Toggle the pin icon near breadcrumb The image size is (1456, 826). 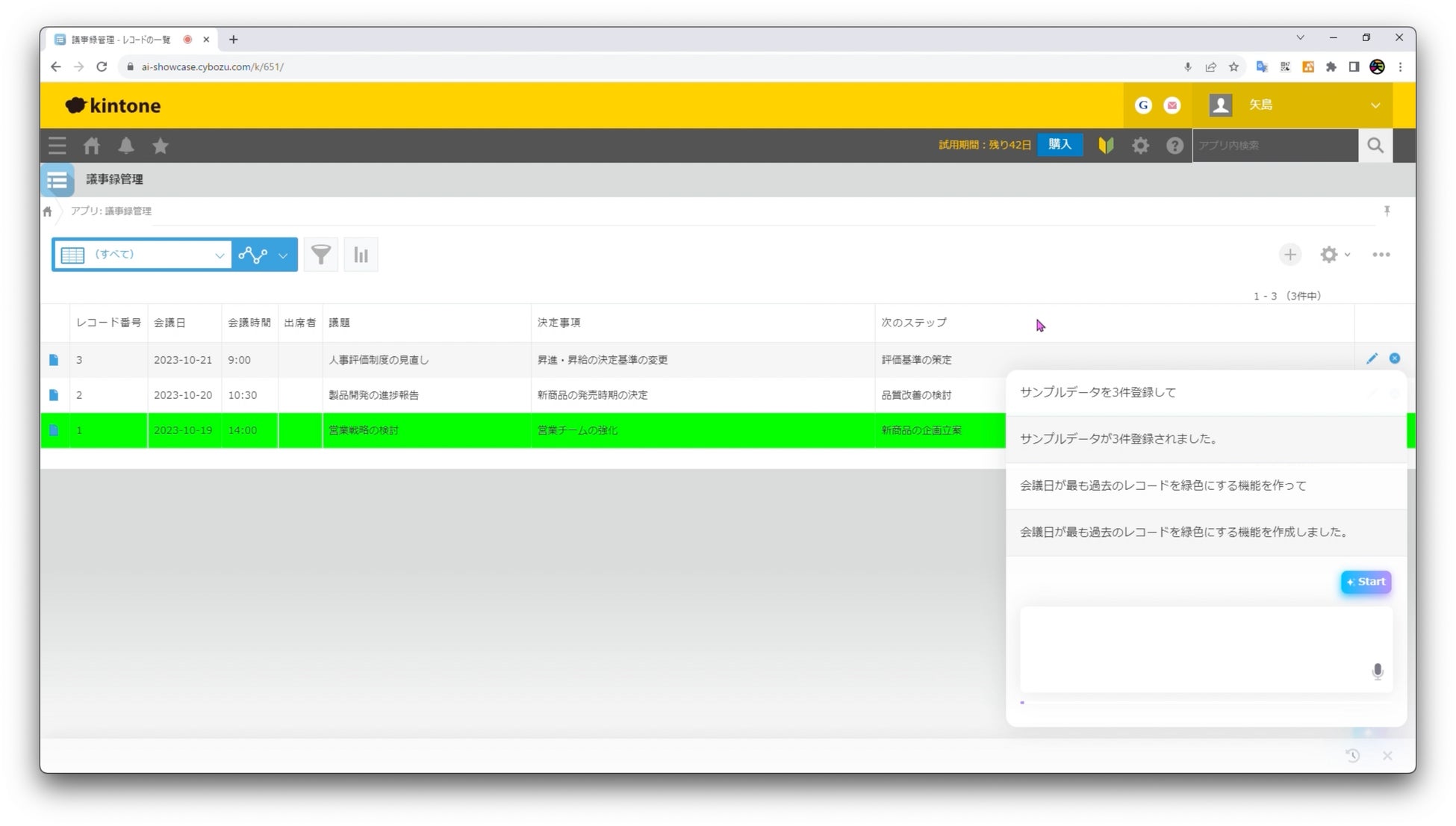1387,211
